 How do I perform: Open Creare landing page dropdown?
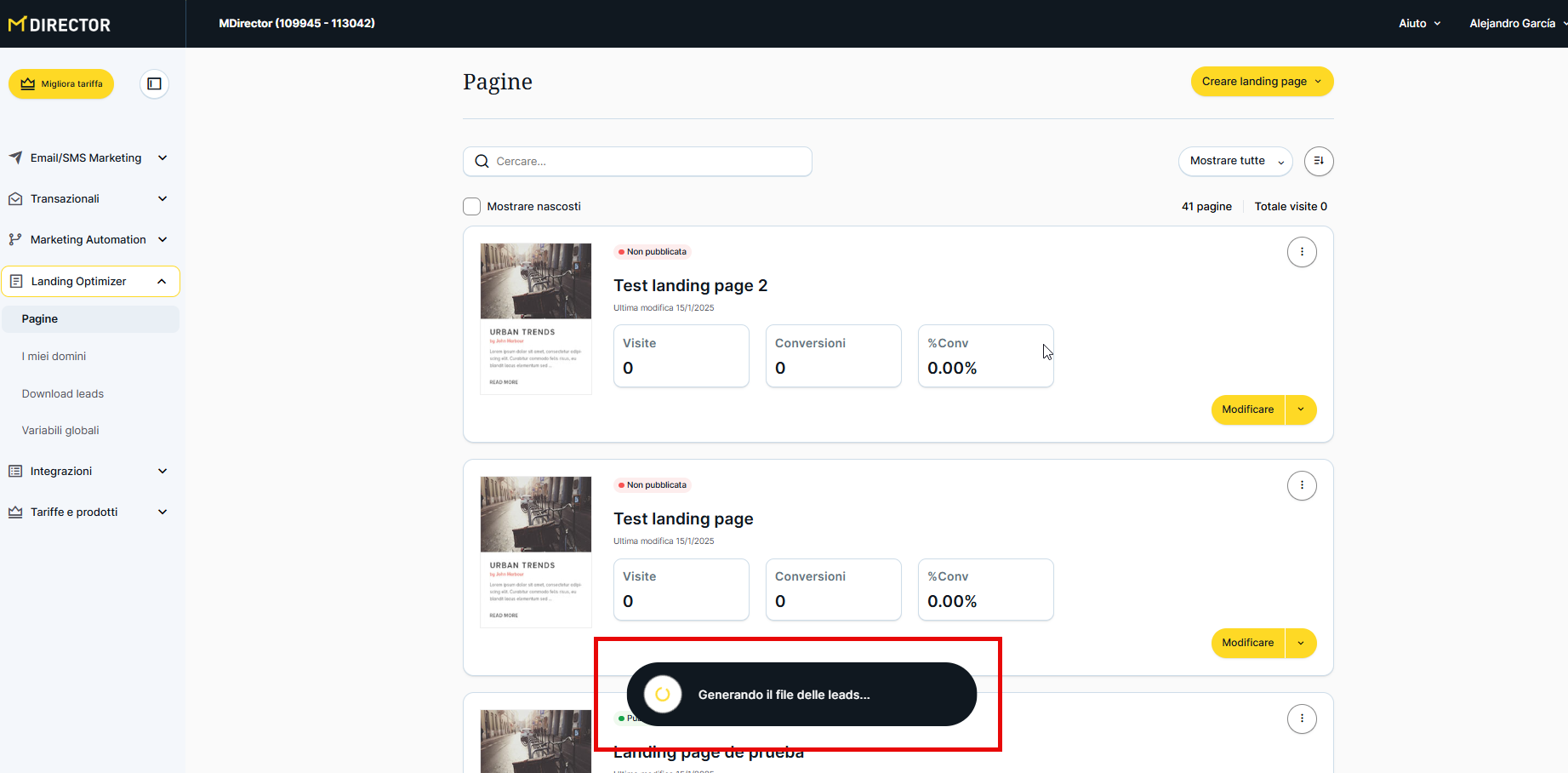pos(1261,82)
